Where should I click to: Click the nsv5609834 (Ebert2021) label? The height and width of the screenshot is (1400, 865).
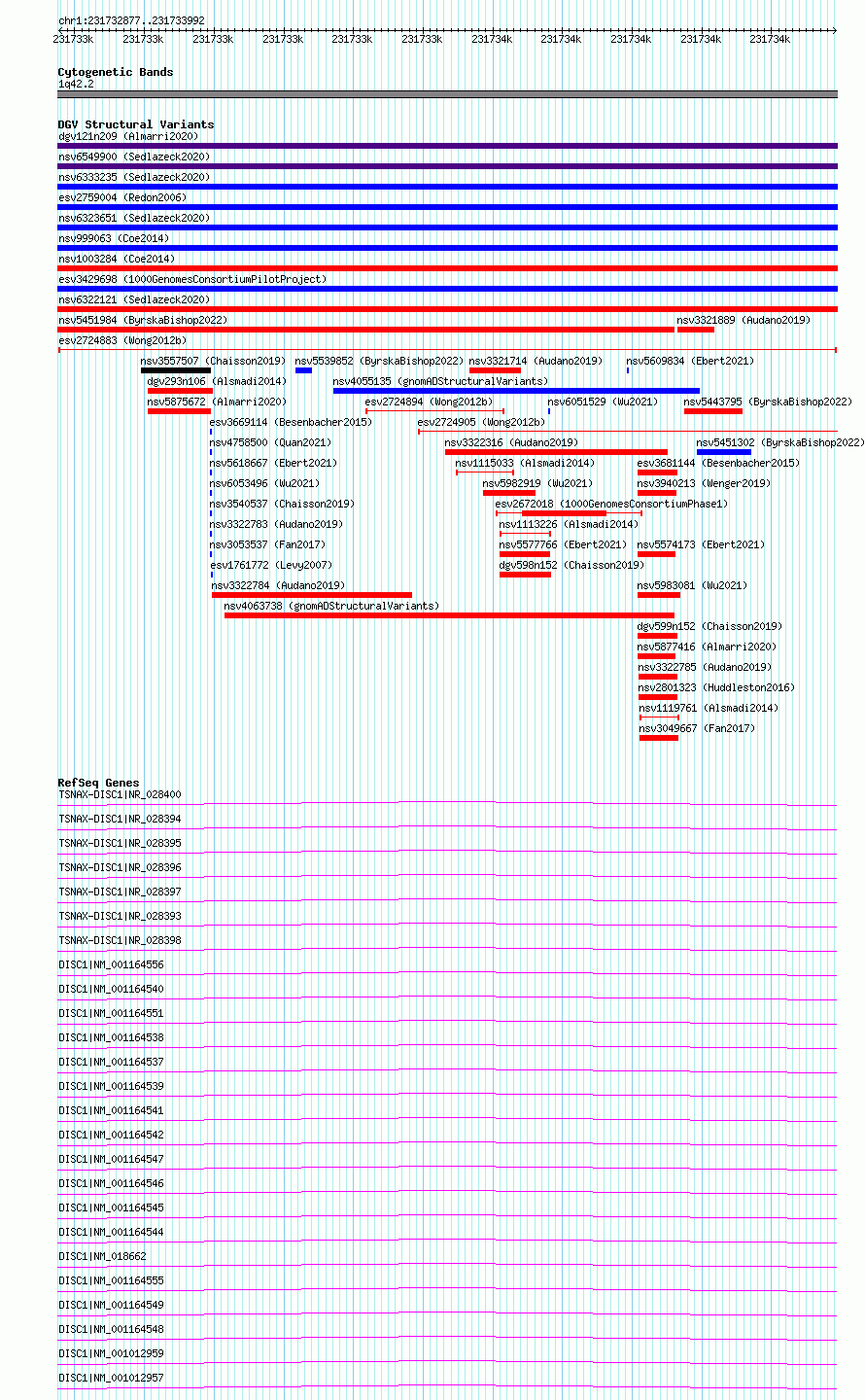(690, 361)
